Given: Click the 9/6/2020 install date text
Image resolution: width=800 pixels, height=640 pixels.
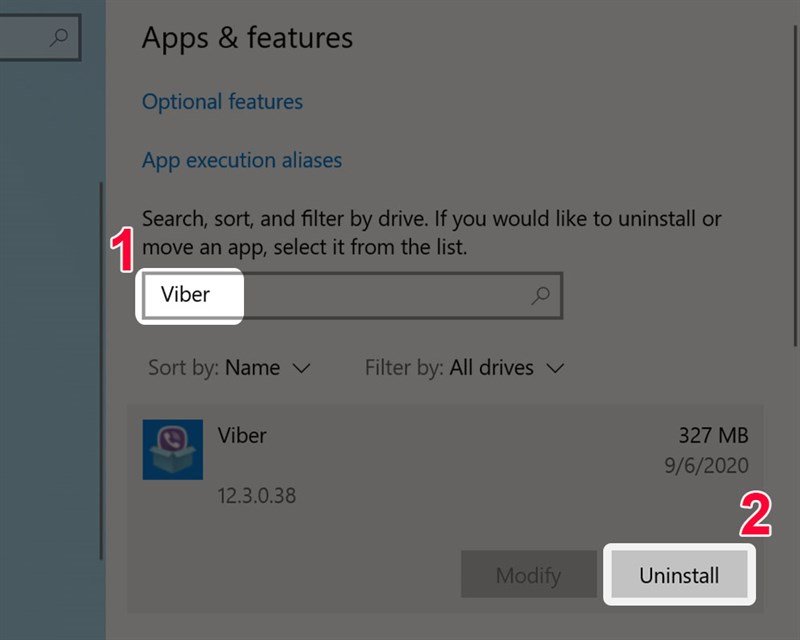Looking at the screenshot, I should [x=706, y=465].
